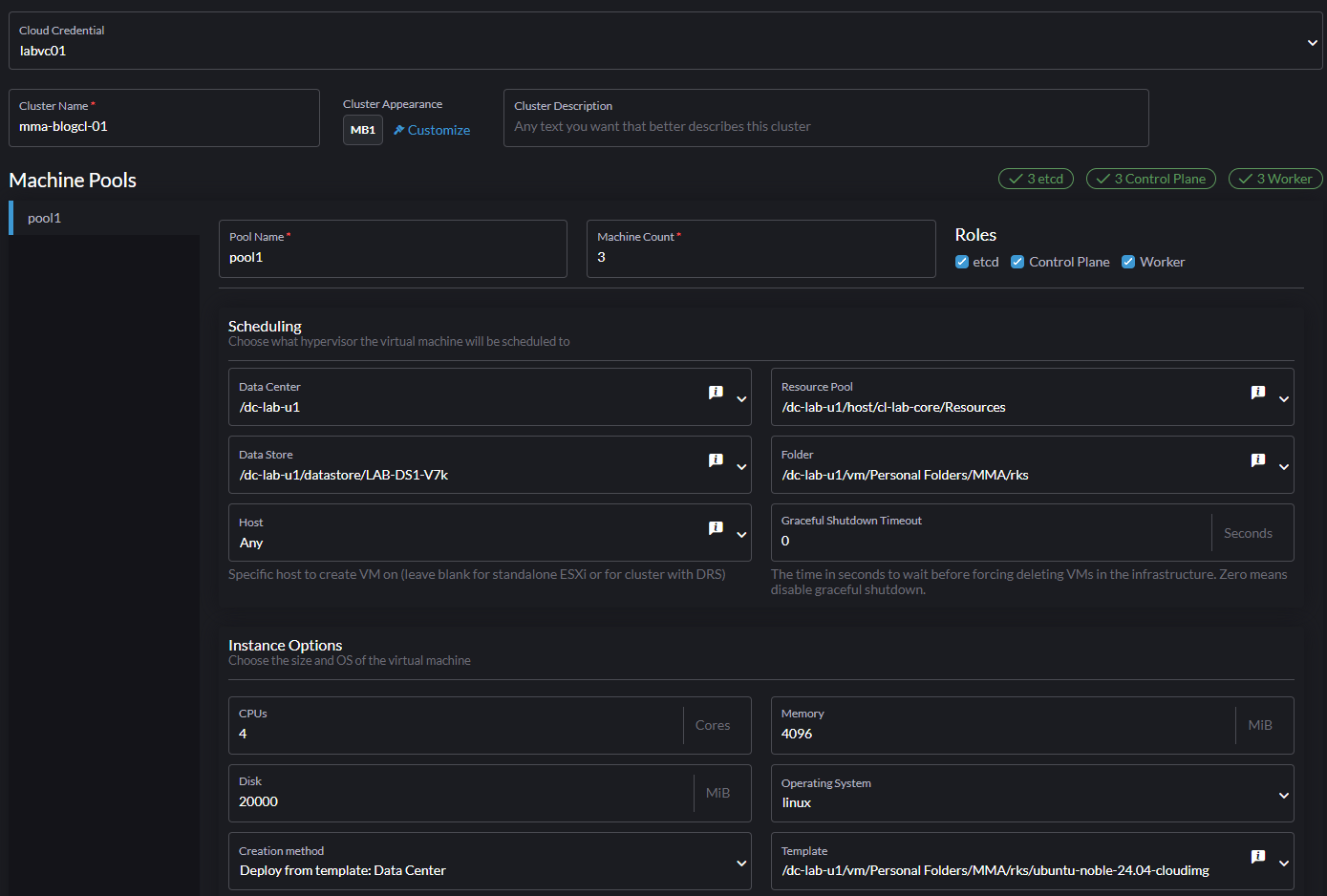This screenshot has width=1327, height=896.
Task: Click the 3 etcd status badge
Action: [x=1037, y=179]
